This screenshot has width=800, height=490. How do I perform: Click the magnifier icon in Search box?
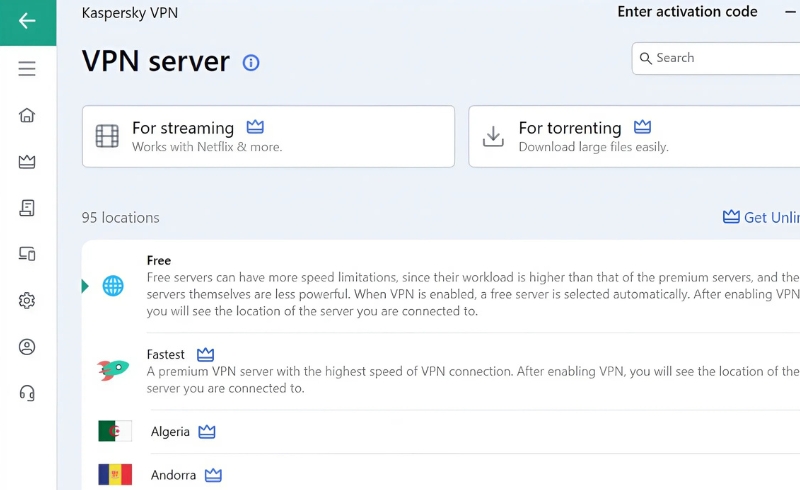pos(645,59)
